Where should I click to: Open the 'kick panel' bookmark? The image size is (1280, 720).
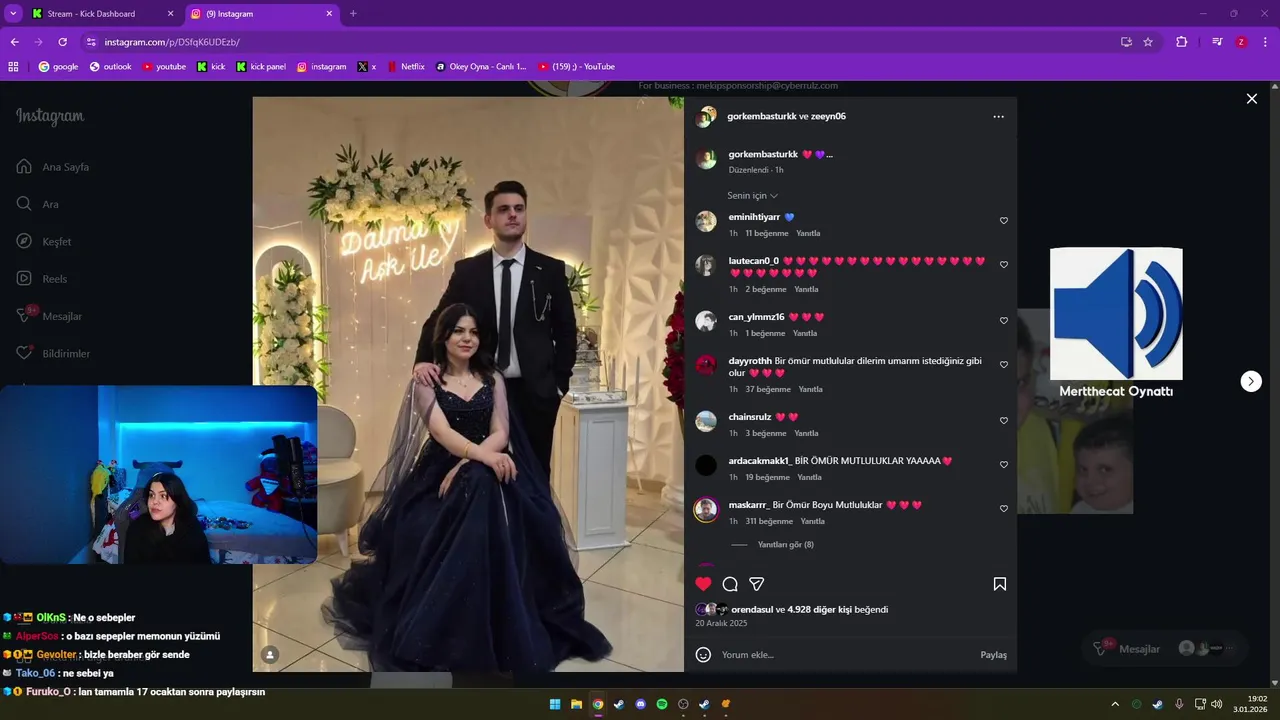point(261,67)
